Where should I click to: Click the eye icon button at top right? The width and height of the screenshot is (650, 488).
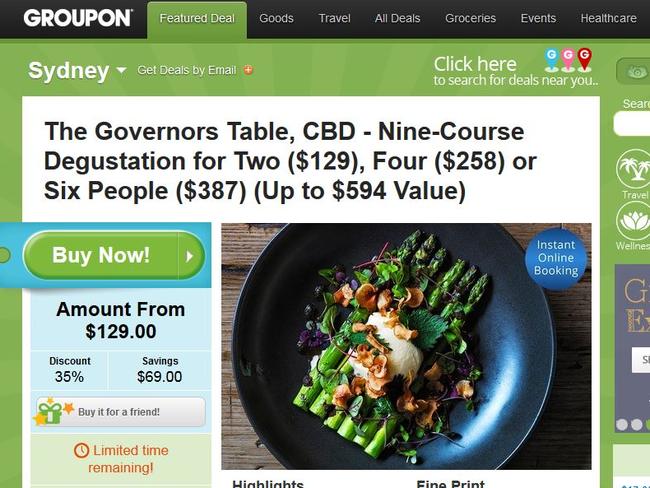click(x=634, y=71)
